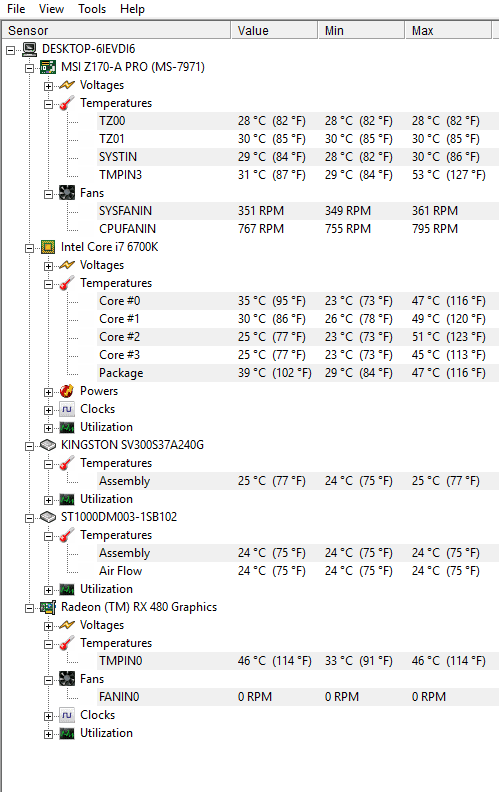Expand Utilization under KINGSTON SV300S37A240G
Image resolution: width=499 pixels, height=792 pixels.
pos(48,500)
